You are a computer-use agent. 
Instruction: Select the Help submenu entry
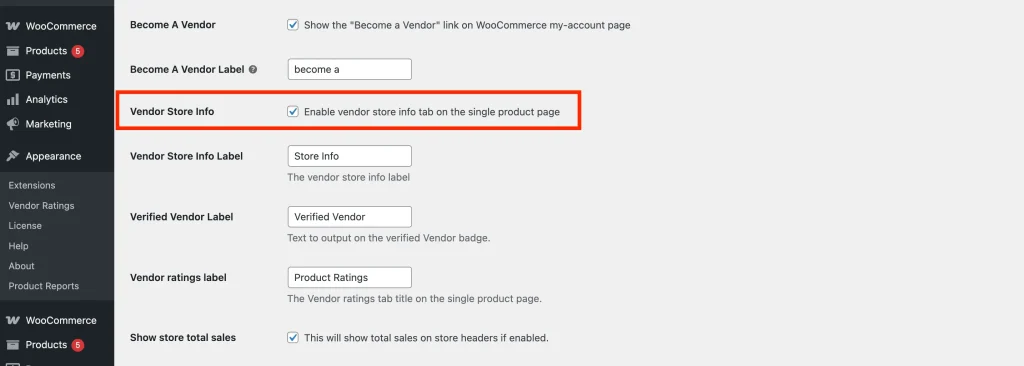[18, 246]
